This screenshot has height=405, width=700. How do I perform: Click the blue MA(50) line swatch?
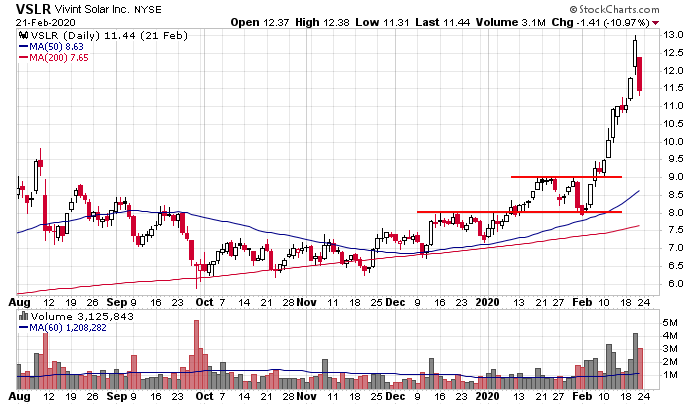(x=23, y=46)
